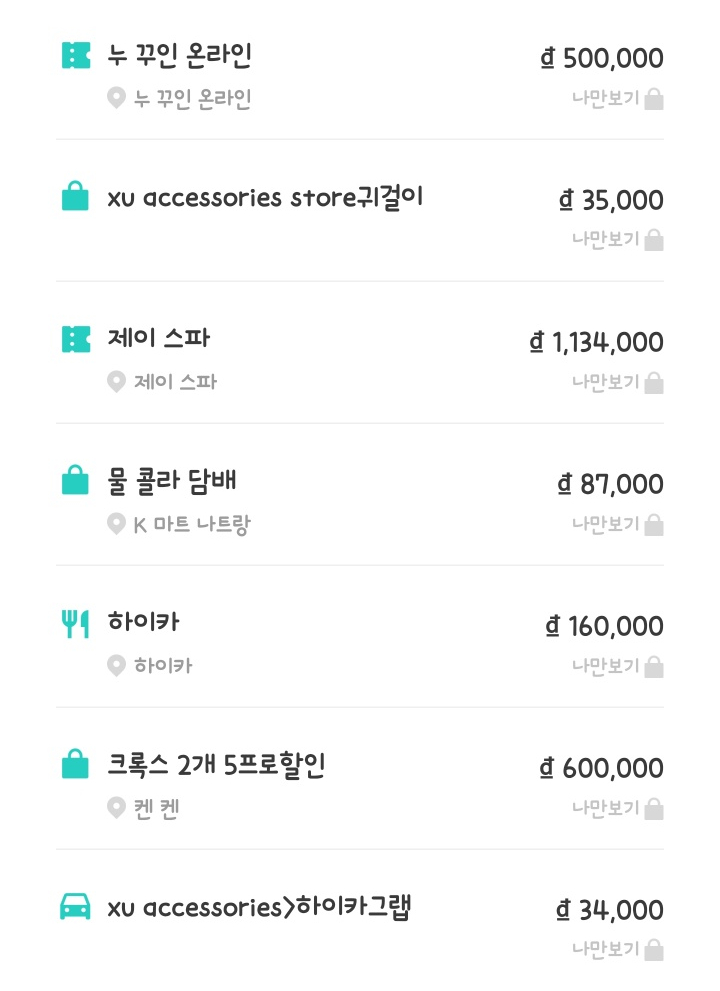
Task: Click location pin under 물 콜라 담배
Action: tap(117, 524)
